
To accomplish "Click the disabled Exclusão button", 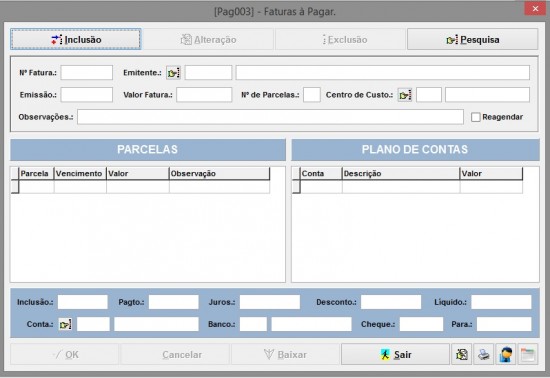I will [x=341, y=39].
